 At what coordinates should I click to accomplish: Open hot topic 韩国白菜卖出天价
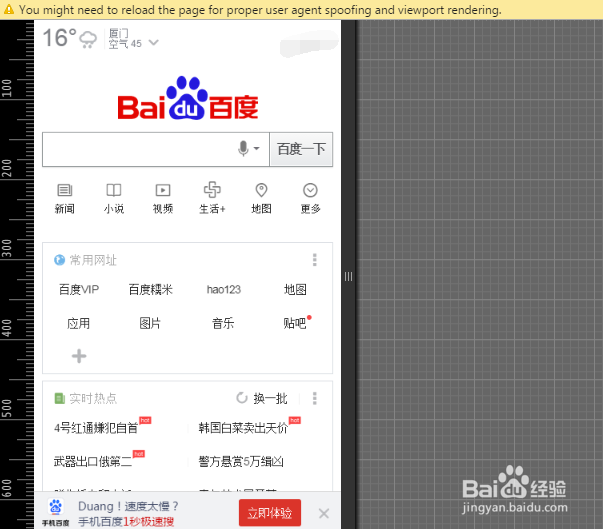click(243, 428)
